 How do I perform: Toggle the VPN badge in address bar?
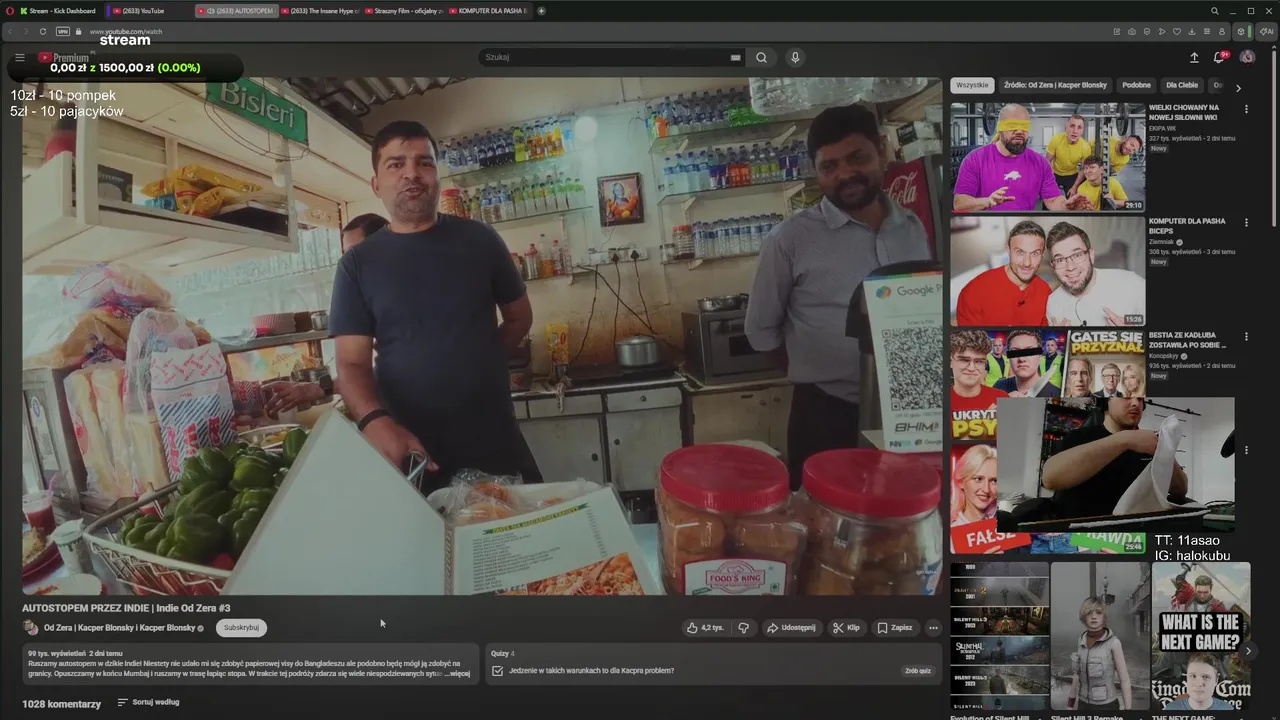(x=63, y=32)
